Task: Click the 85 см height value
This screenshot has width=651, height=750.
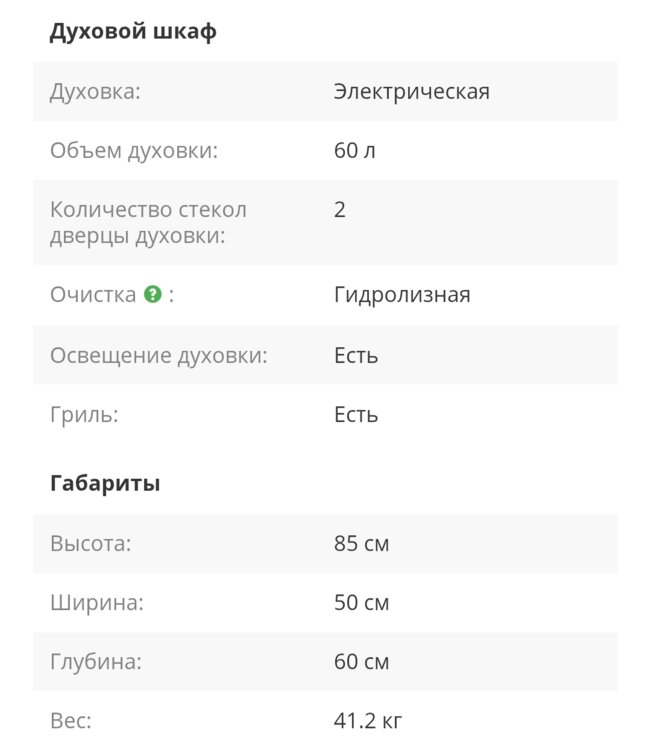Action: click(361, 544)
